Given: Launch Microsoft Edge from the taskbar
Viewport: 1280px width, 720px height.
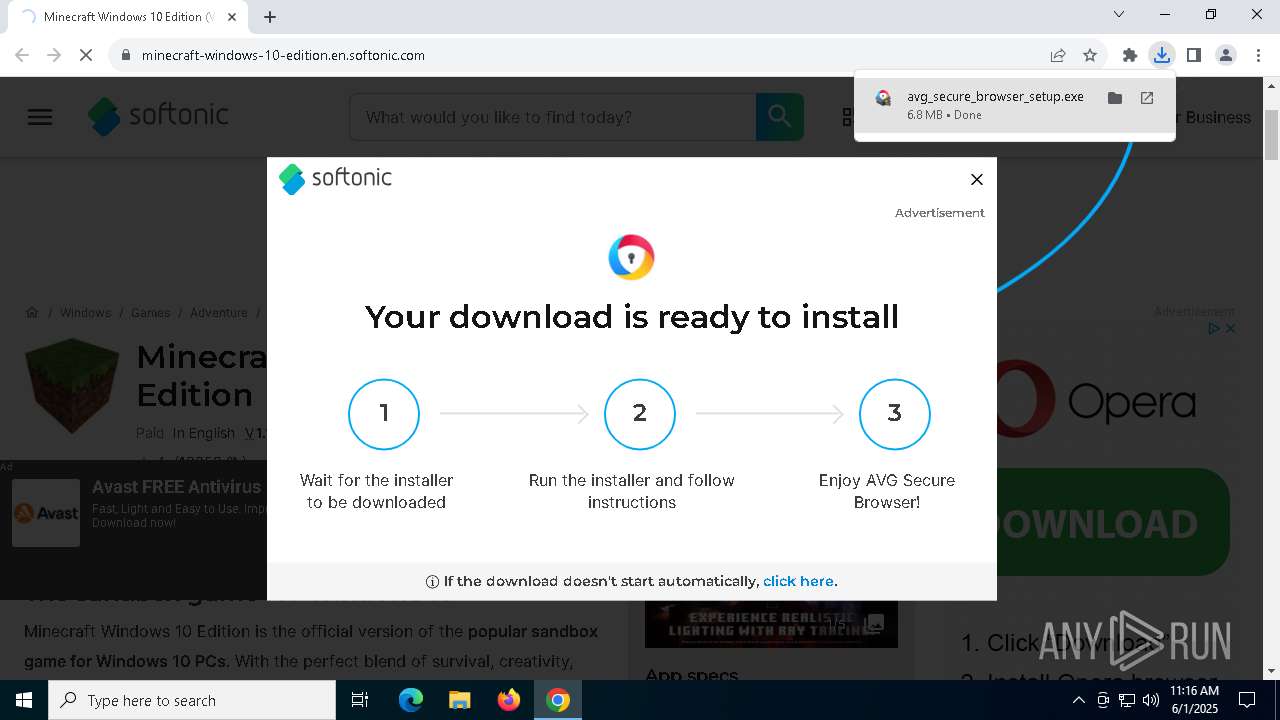Looking at the screenshot, I should (411, 700).
